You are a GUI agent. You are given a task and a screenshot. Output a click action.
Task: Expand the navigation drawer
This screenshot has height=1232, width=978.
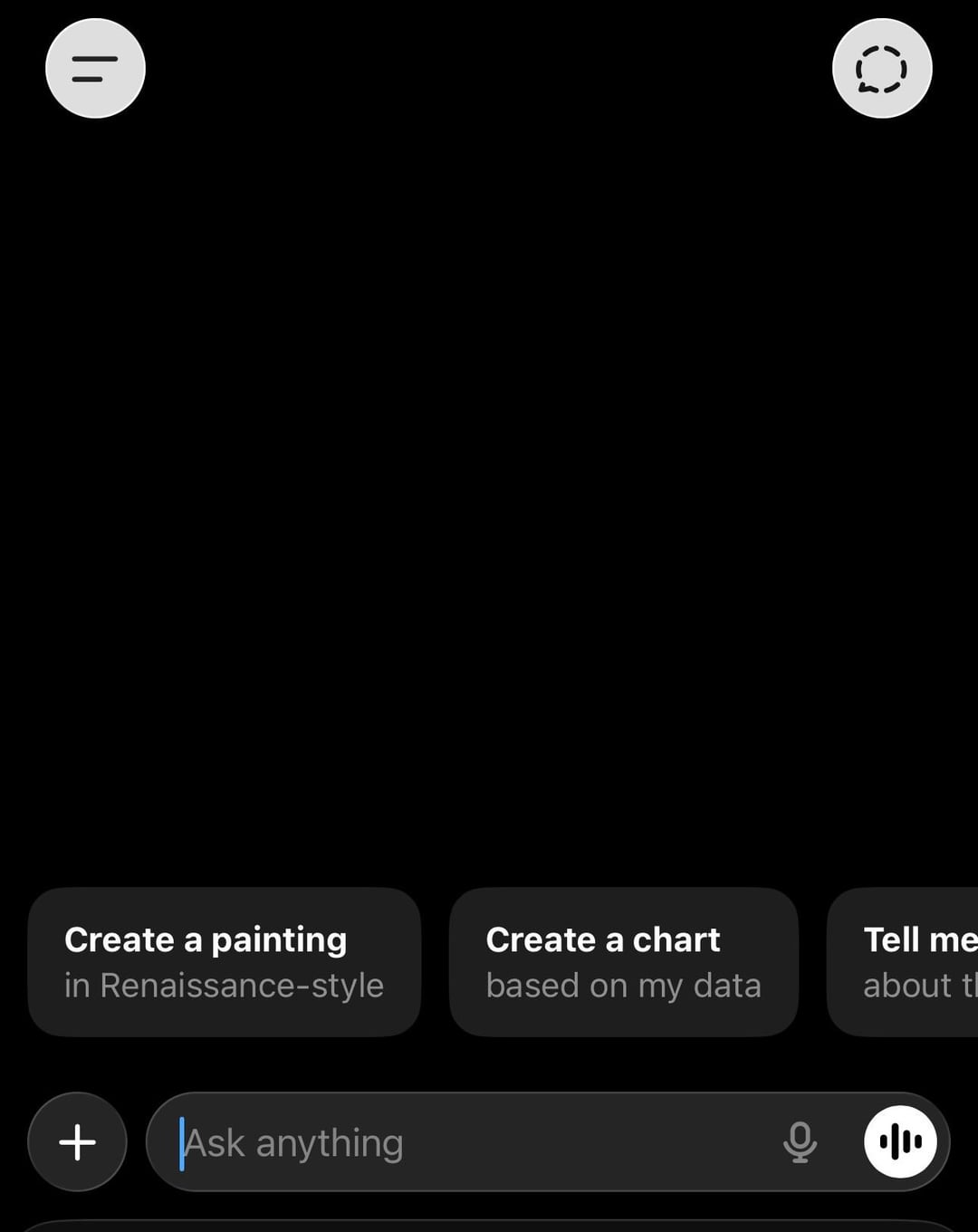click(x=95, y=69)
